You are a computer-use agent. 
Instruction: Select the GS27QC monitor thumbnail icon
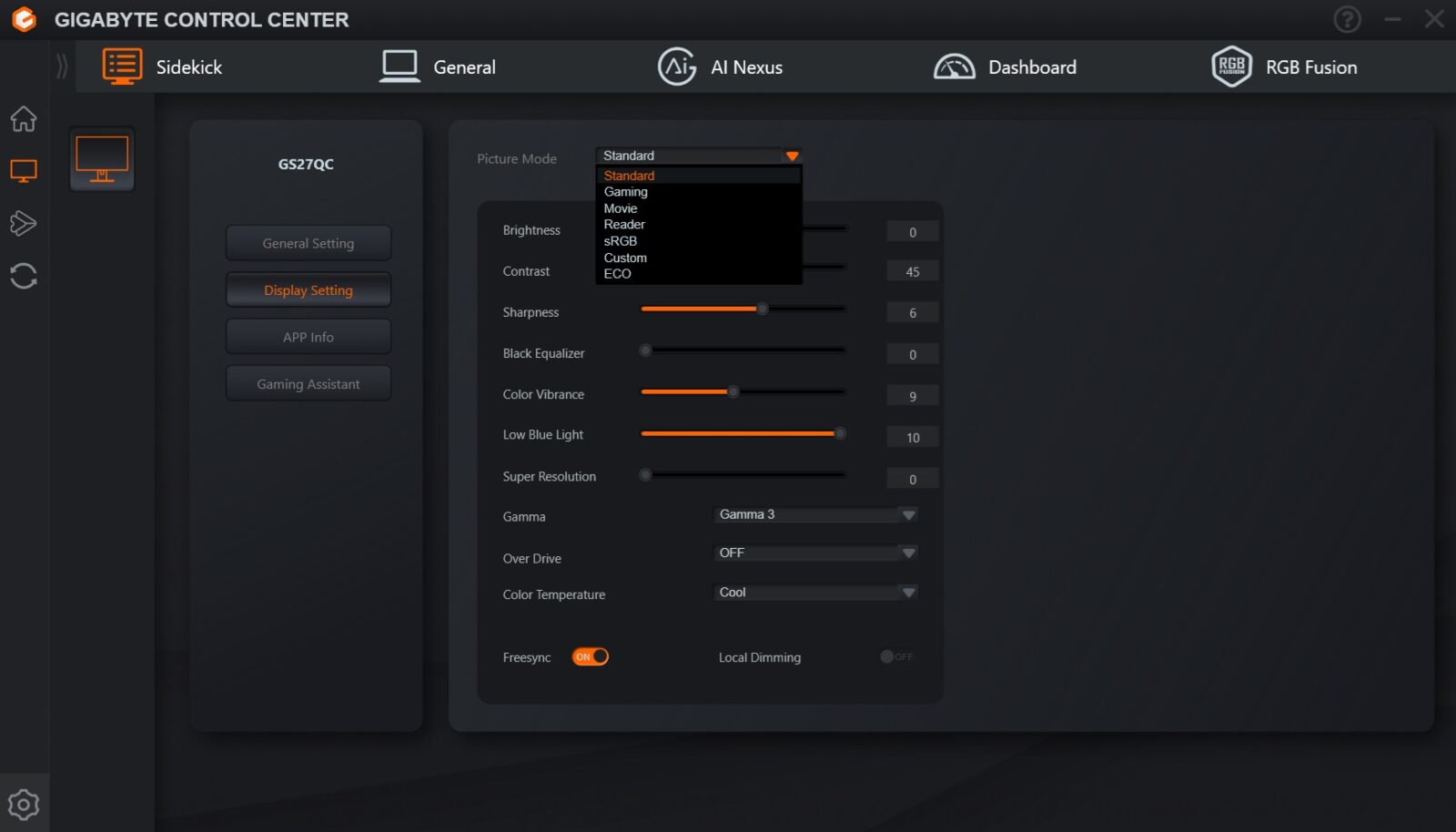click(102, 159)
